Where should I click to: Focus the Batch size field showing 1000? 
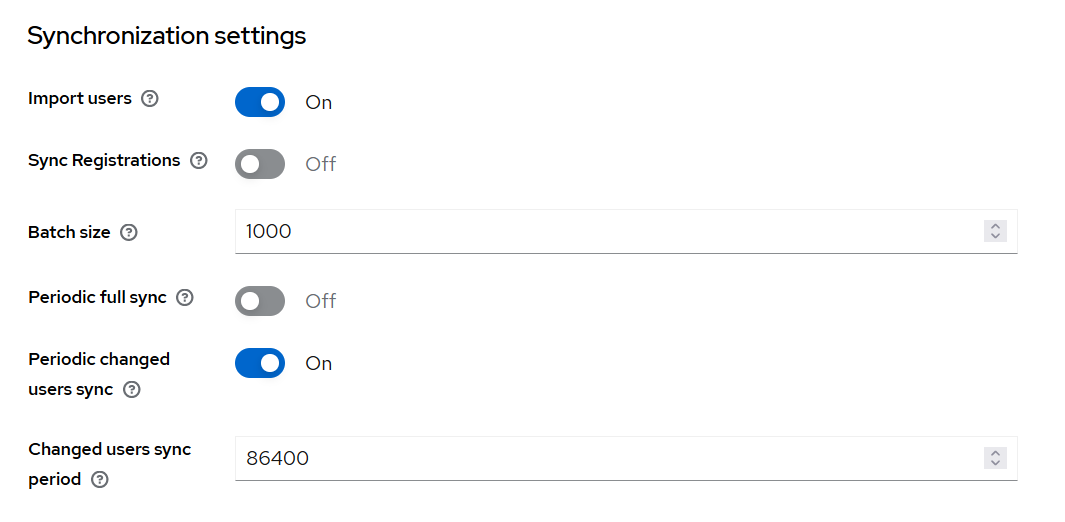click(x=600, y=232)
